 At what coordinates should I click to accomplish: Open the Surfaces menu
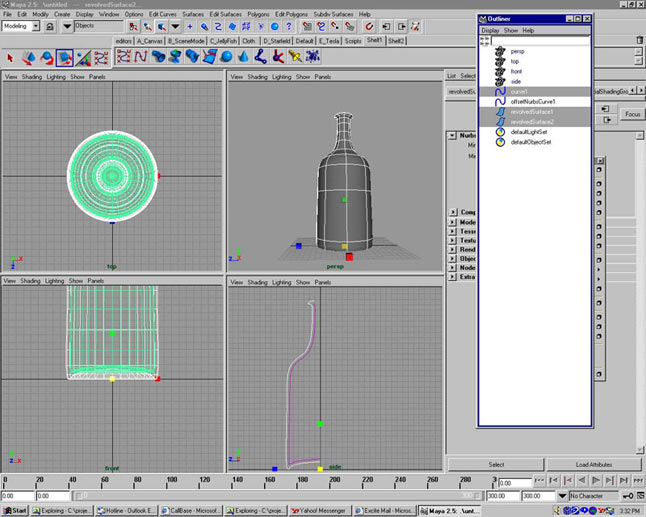[193, 14]
